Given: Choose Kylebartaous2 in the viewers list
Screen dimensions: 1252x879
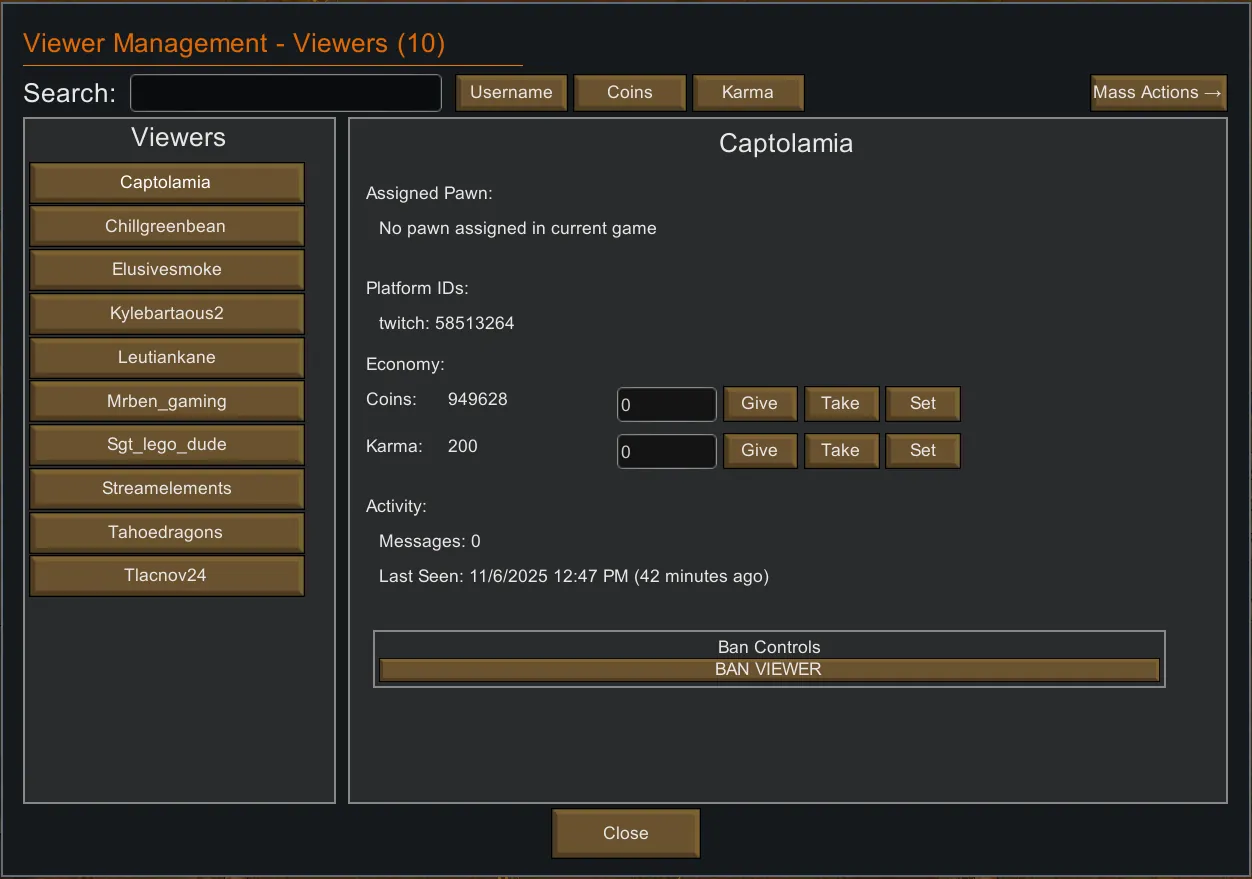Looking at the screenshot, I should pyautogui.click(x=166, y=314).
